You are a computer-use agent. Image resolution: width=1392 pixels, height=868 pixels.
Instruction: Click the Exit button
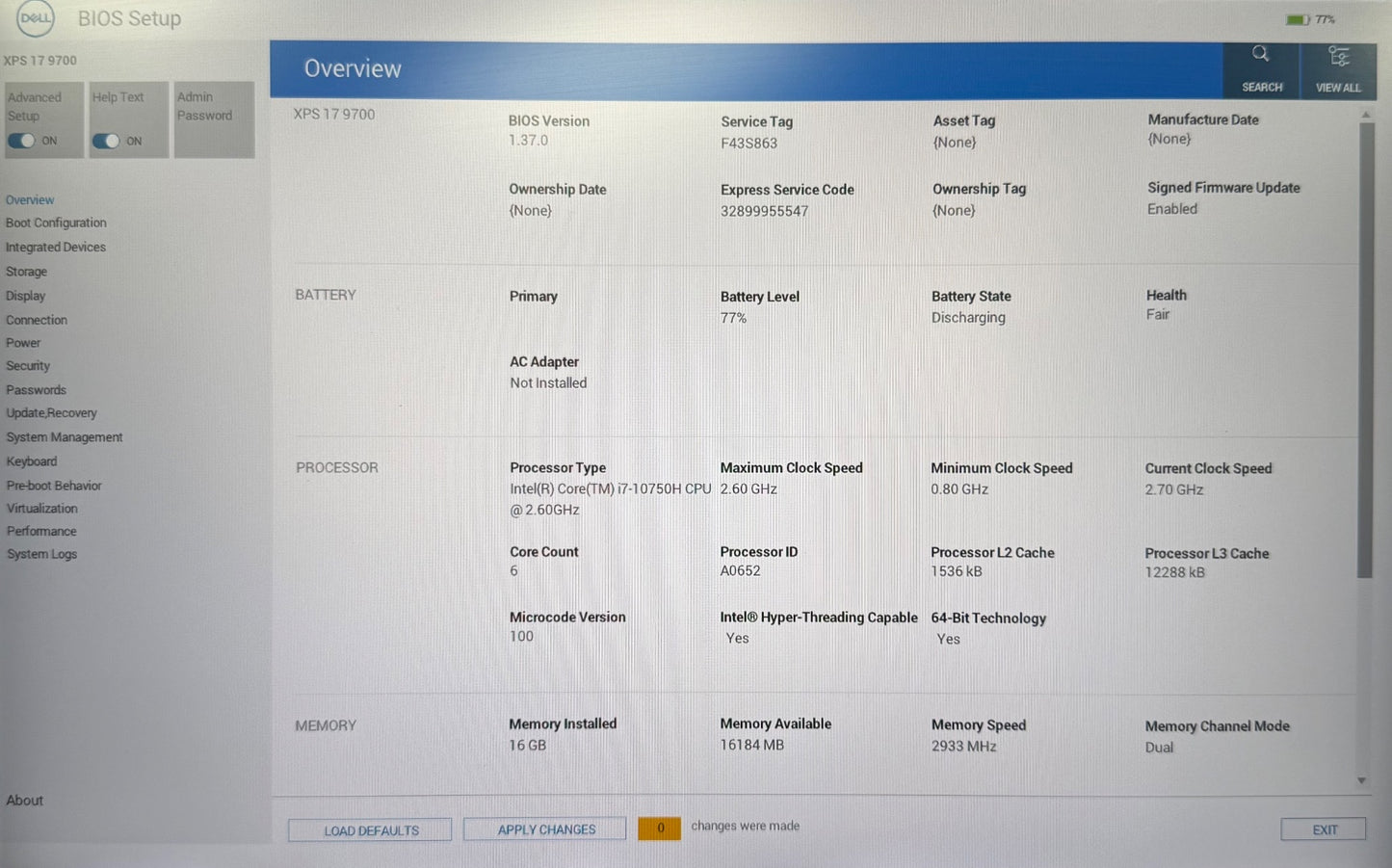click(1324, 829)
